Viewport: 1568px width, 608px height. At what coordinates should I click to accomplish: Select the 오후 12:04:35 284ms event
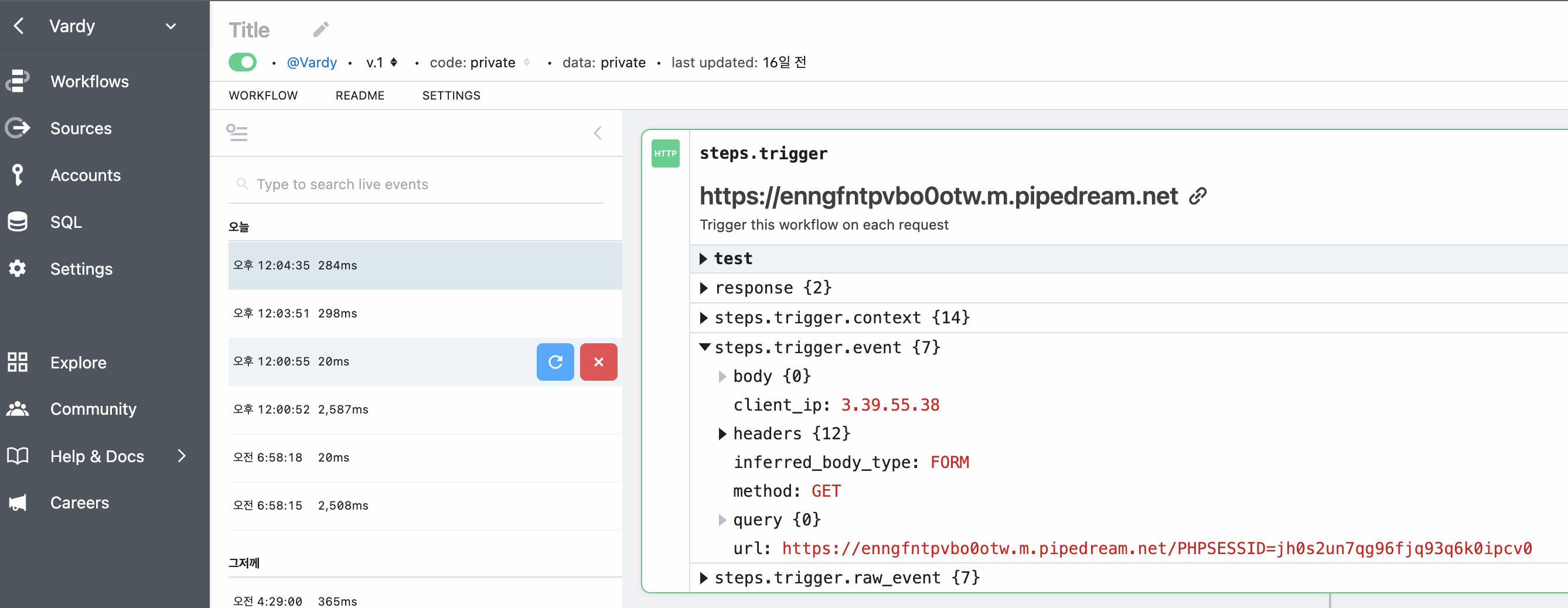425,265
